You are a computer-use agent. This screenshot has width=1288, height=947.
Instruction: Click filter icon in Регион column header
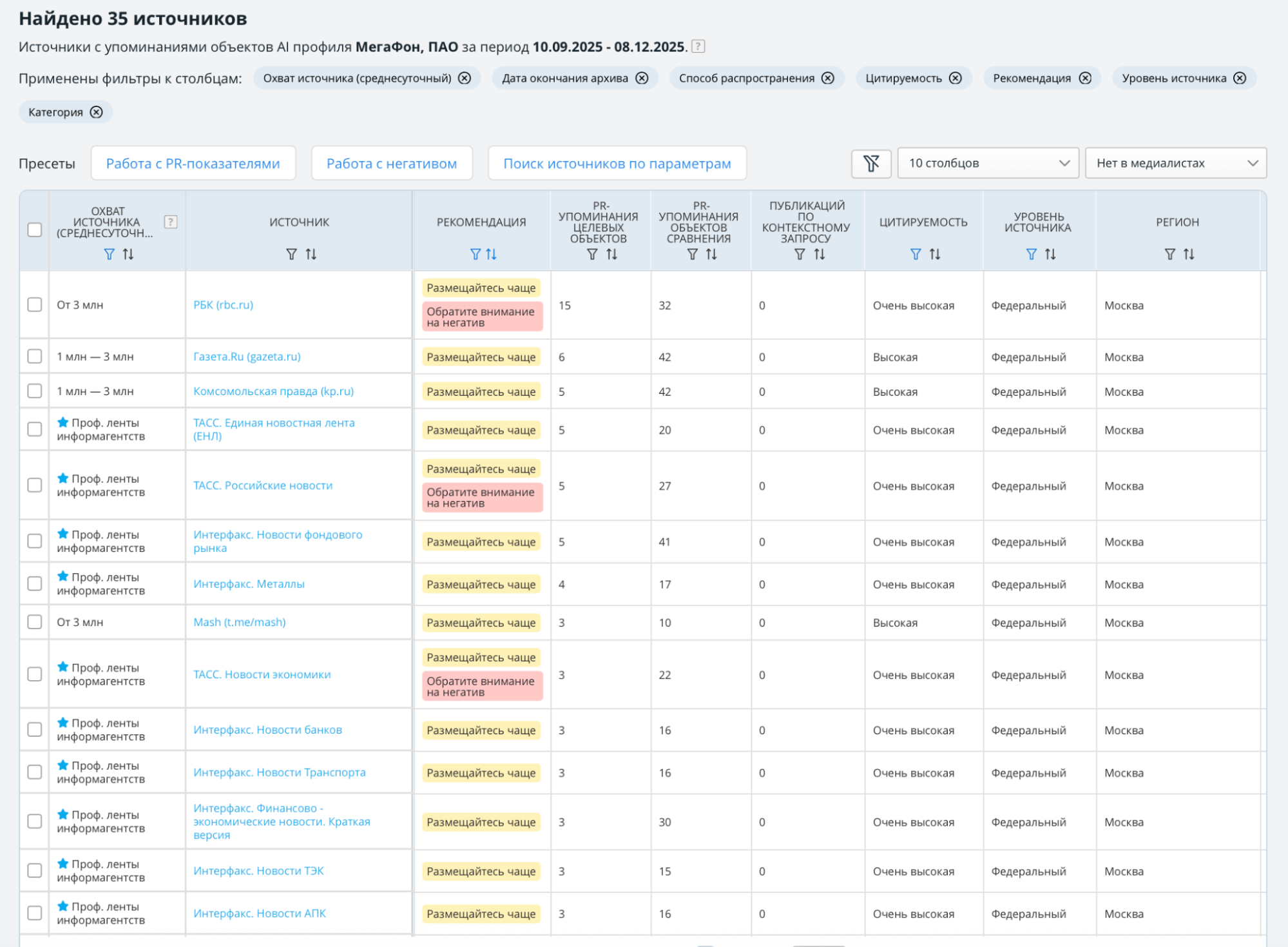[1169, 254]
